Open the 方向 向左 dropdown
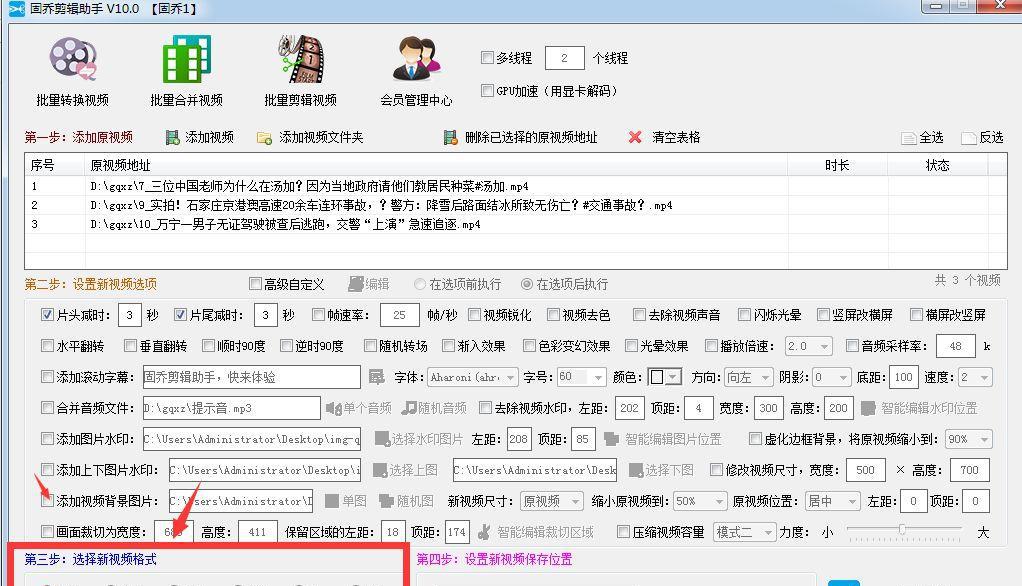The height and width of the screenshot is (586, 1022). pos(749,377)
